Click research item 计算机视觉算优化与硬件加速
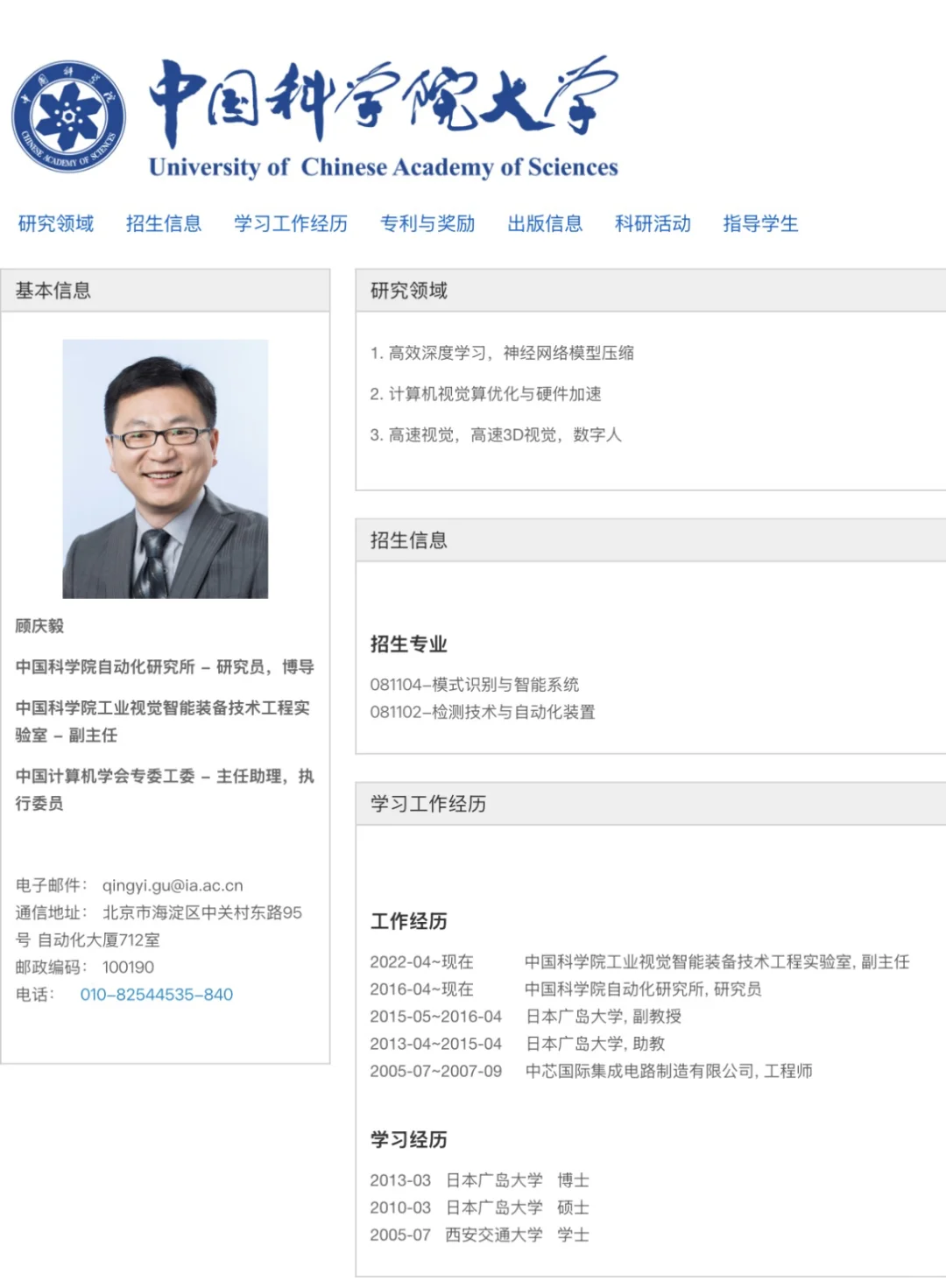Image resolution: width=946 pixels, height=1288 pixels. tap(485, 394)
